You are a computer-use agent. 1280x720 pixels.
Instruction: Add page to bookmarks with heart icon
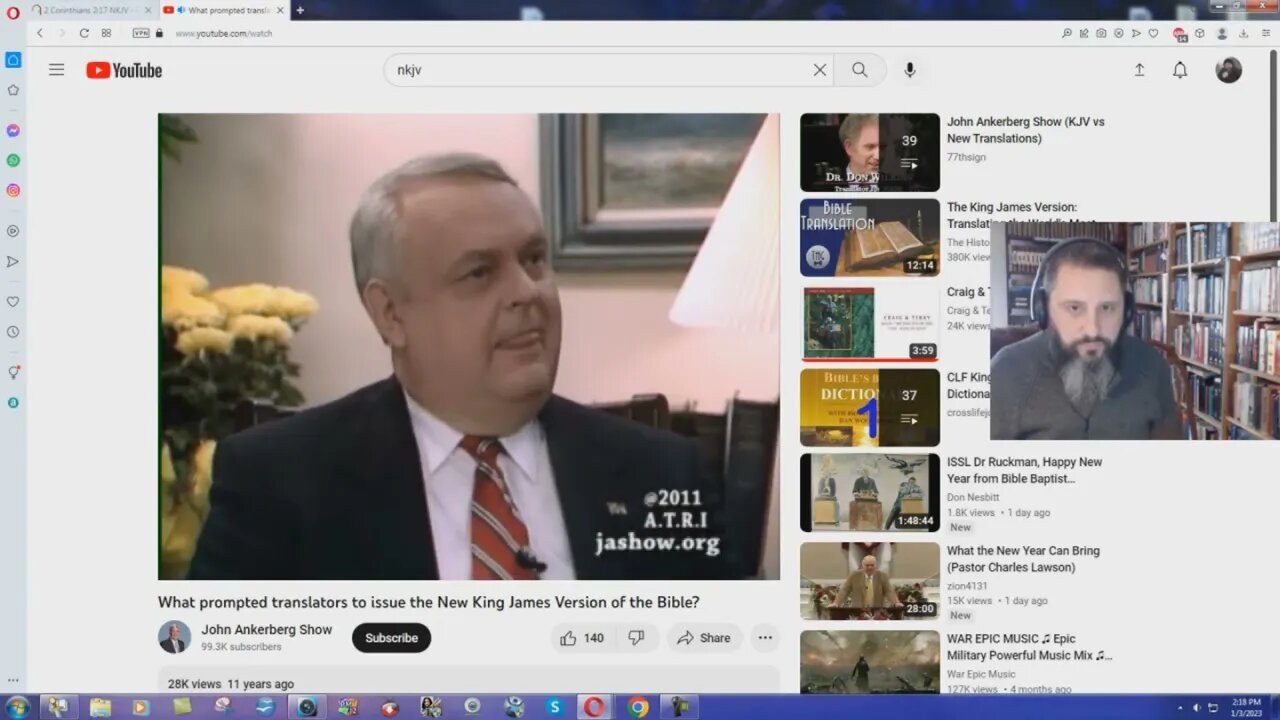[1153, 33]
